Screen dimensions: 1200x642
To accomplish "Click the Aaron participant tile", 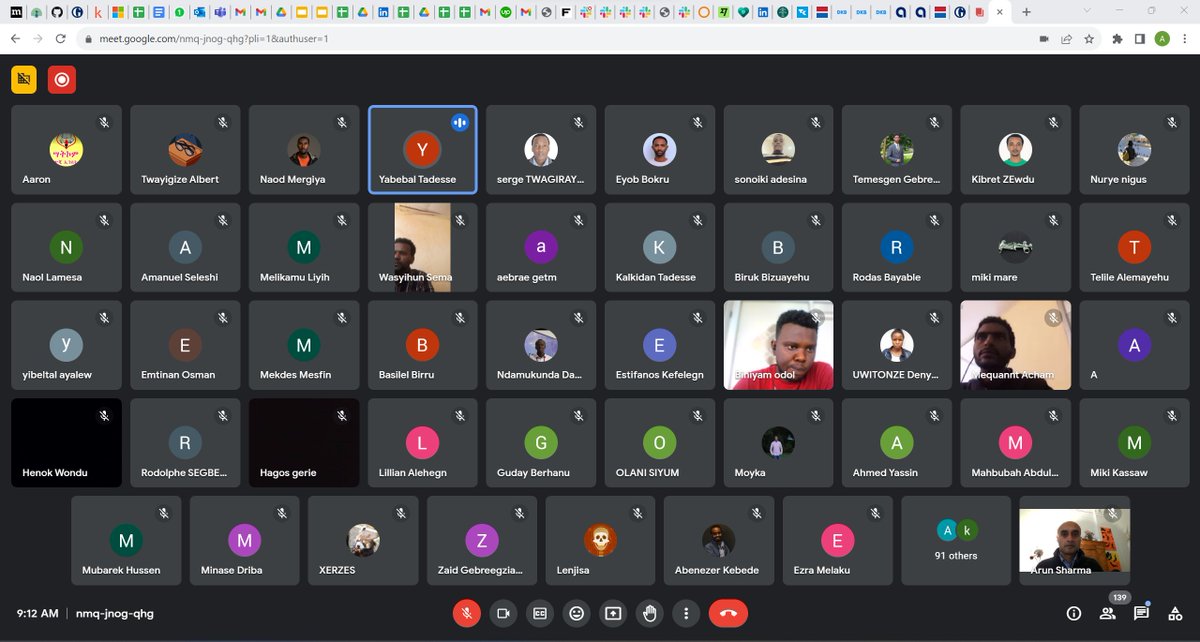I will point(66,149).
